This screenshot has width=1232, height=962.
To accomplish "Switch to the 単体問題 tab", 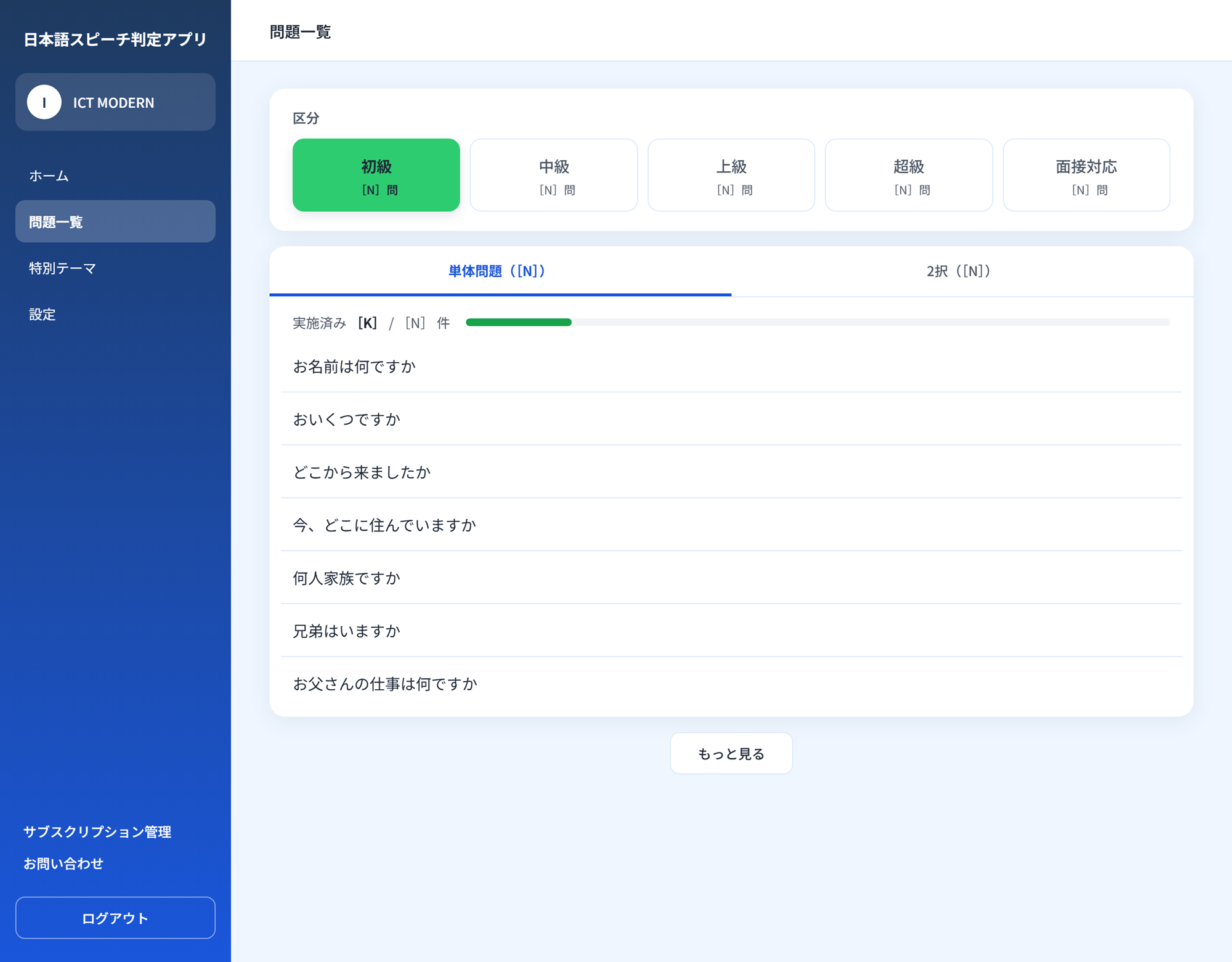I will pyautogui.click(x=500, y=271).
